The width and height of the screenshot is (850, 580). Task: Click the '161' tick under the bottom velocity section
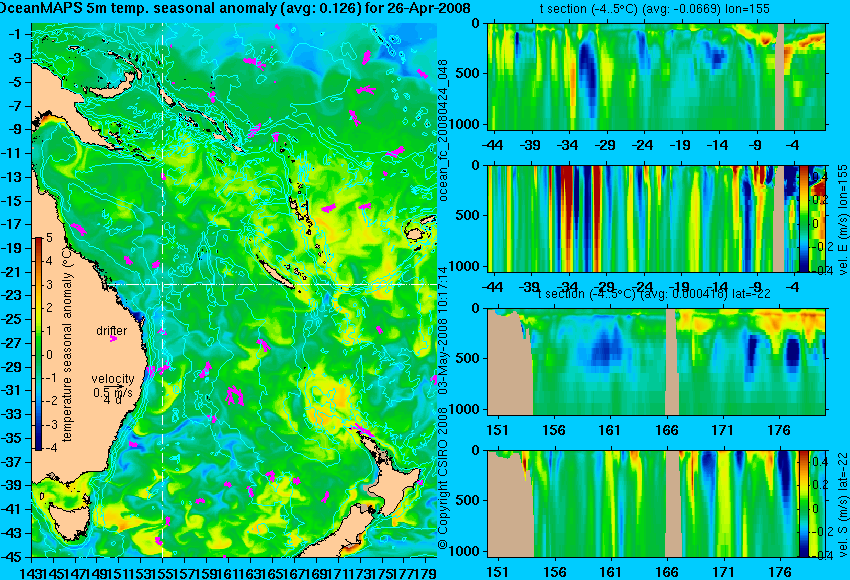tap(610, 572)
